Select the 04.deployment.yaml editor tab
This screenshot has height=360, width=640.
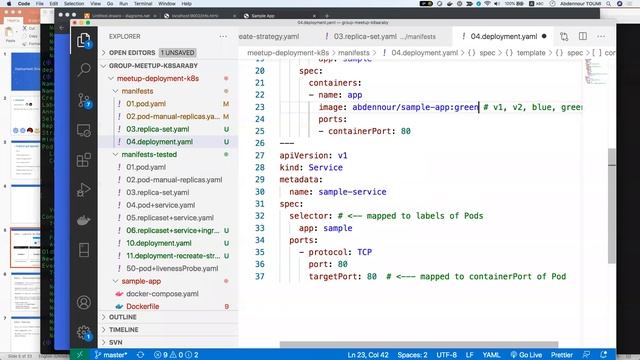click(504, 36)
